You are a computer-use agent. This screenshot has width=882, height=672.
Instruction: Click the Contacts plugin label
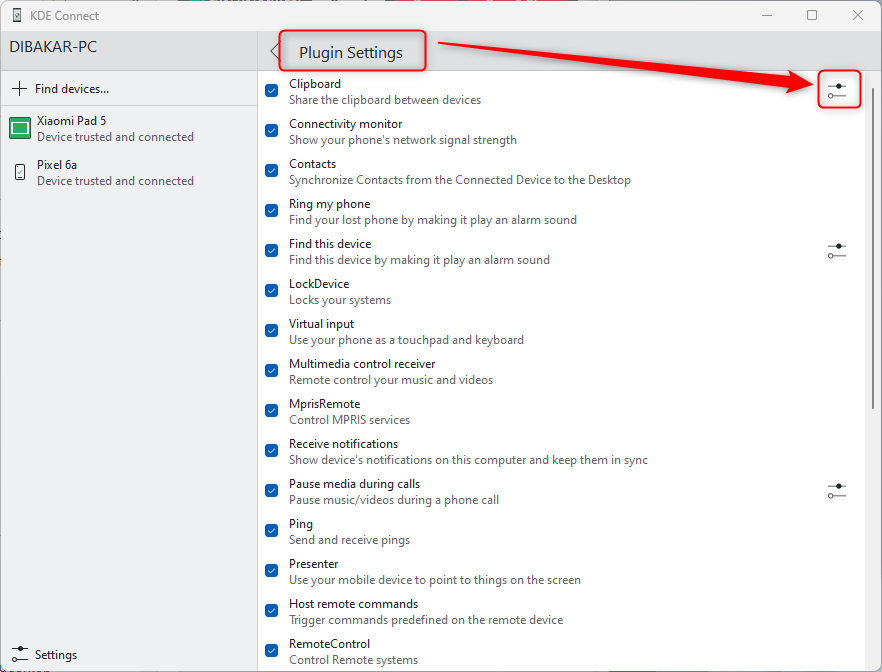pyautogui.click(x=313, y=164)
